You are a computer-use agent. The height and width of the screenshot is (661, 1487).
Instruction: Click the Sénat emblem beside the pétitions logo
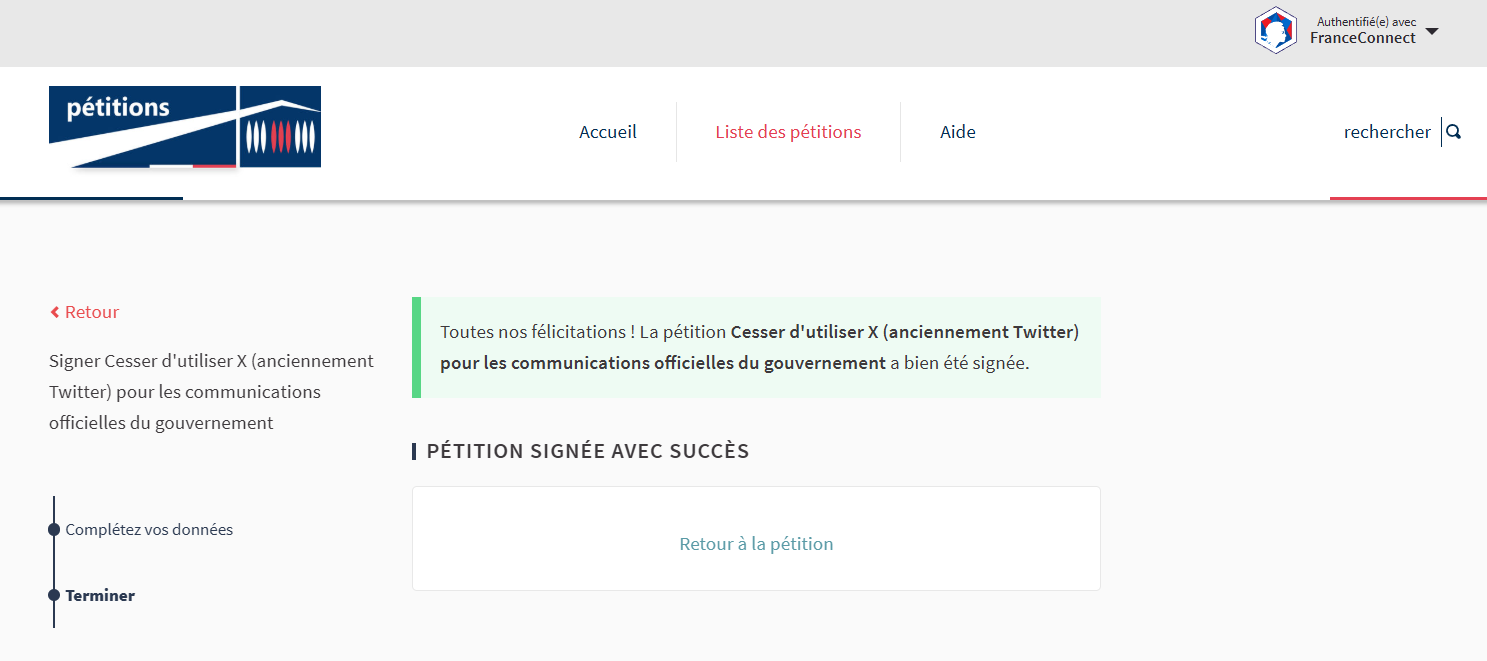pyautogui.click(x=281, y=127)
